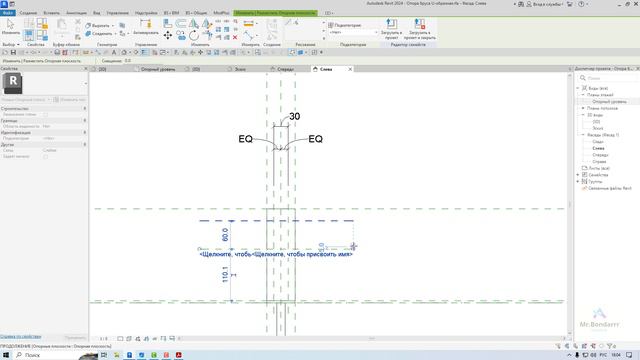The height and width of the screenshot is (360, 640).
Task: Toggle checkbox beside Задает начало property
Action: tap(46, 157)
